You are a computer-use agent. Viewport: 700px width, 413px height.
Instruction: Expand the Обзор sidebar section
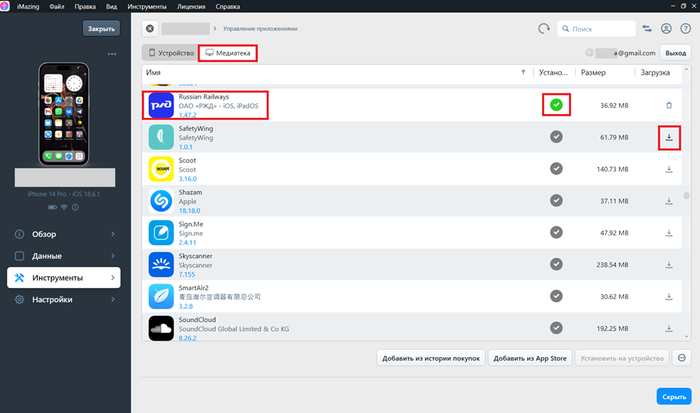(x=64, y=234)
